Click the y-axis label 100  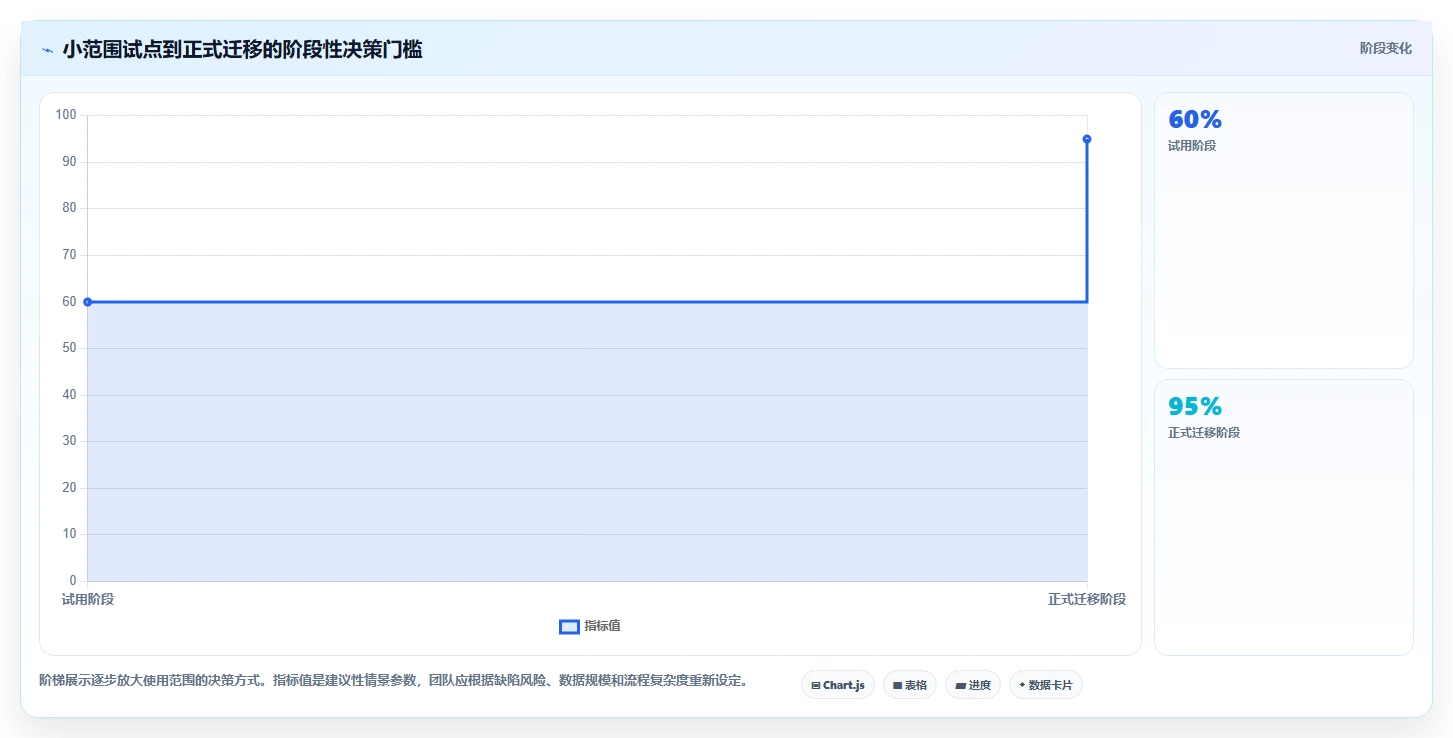point(66,115)
